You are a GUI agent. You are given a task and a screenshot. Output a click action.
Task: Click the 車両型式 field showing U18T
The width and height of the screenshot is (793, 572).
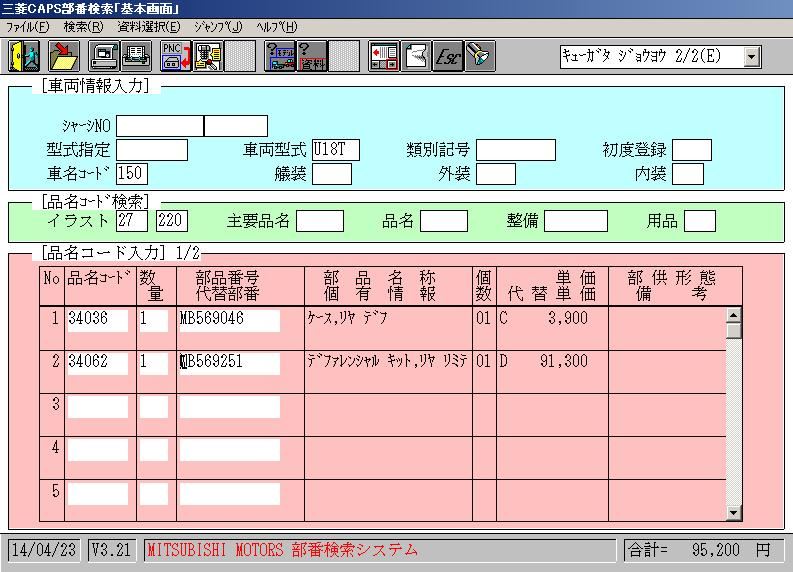(x=336, y=150)
